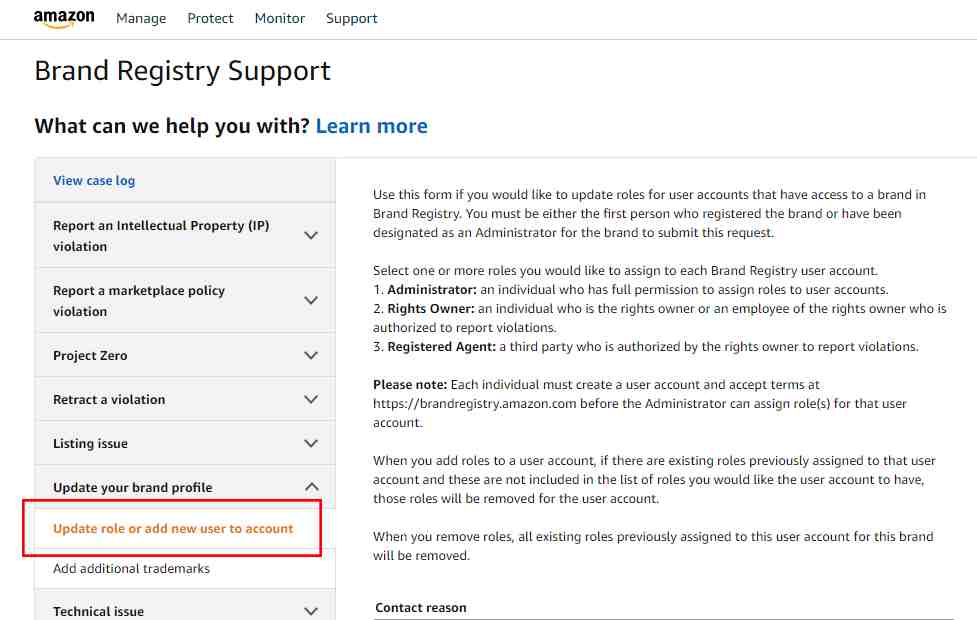Expand the Listing issue chevron
Viewport: 977px width, 620px height.
(311, 444)
